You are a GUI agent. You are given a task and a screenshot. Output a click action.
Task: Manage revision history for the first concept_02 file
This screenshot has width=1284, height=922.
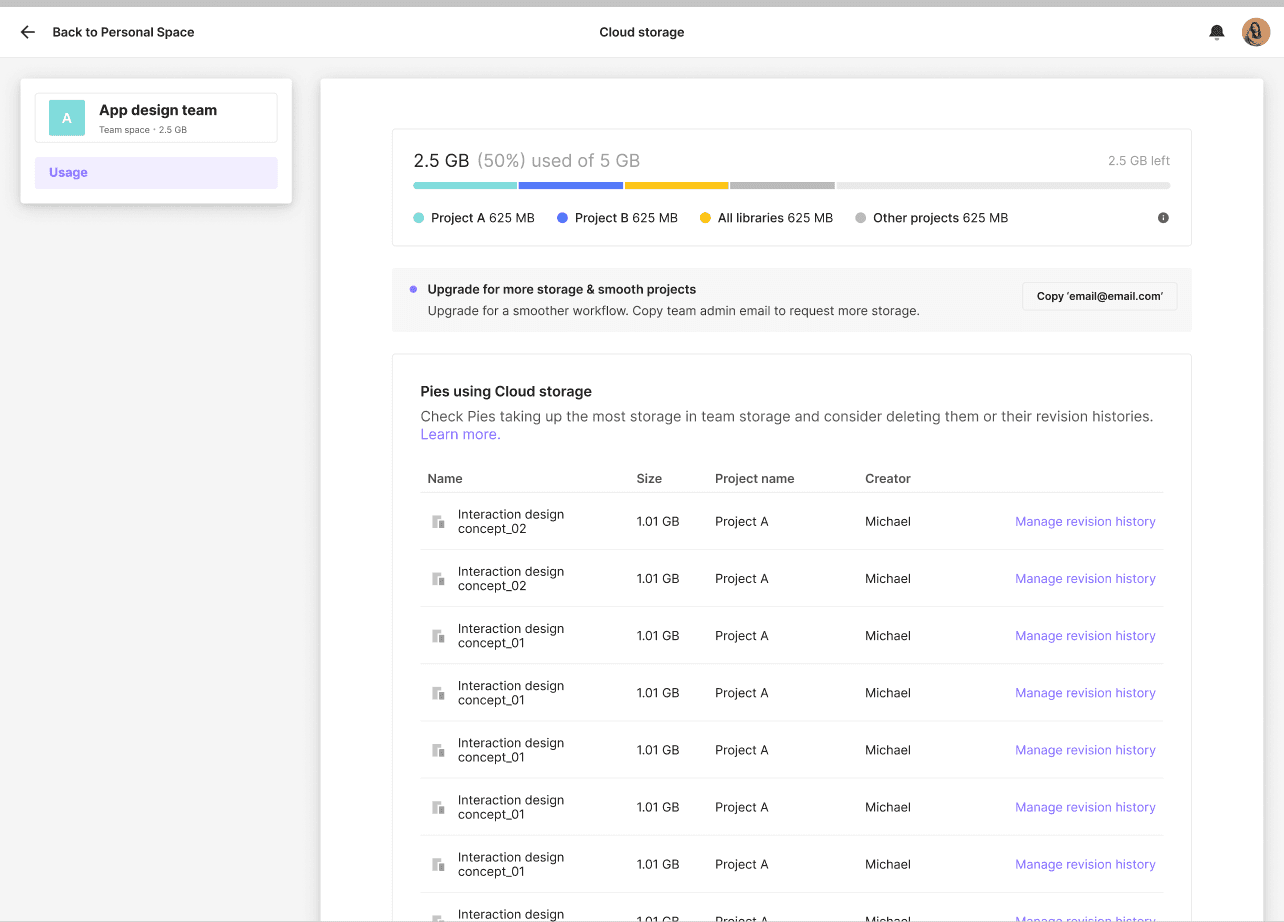pyautogui.click(x=1085, y=521)
